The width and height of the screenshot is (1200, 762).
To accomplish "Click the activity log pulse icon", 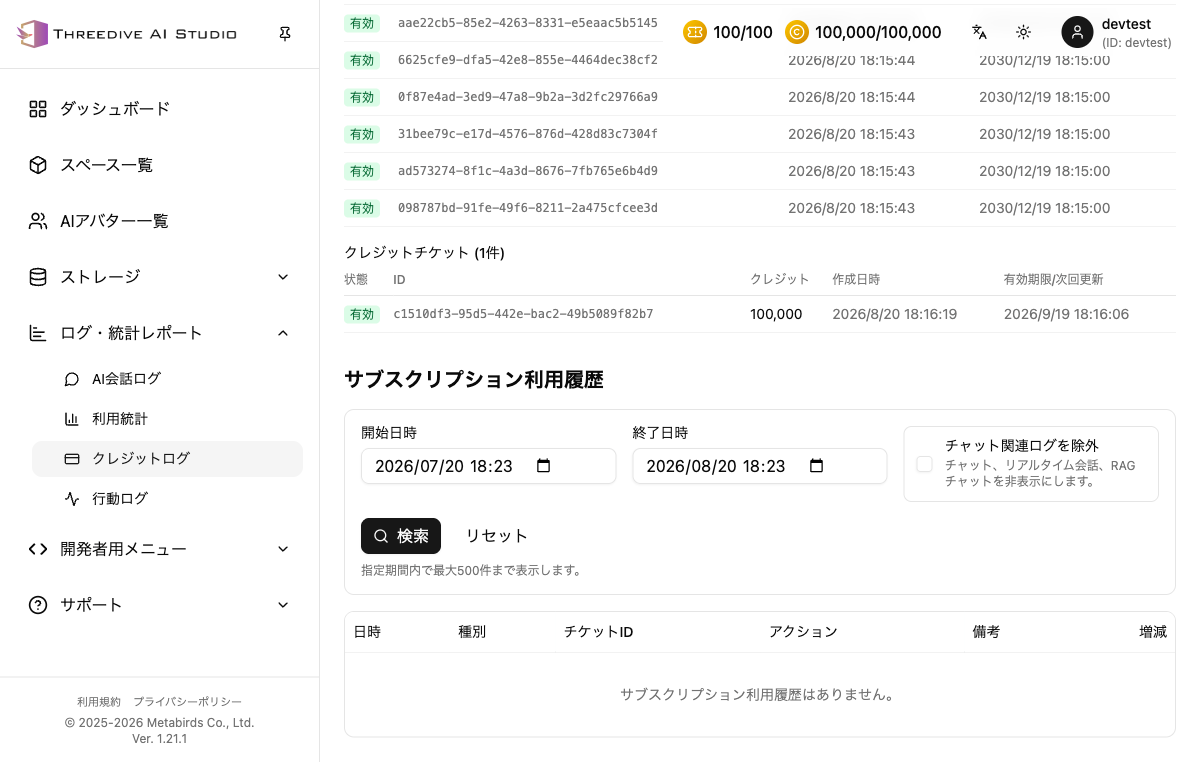I will pos(72,498).
